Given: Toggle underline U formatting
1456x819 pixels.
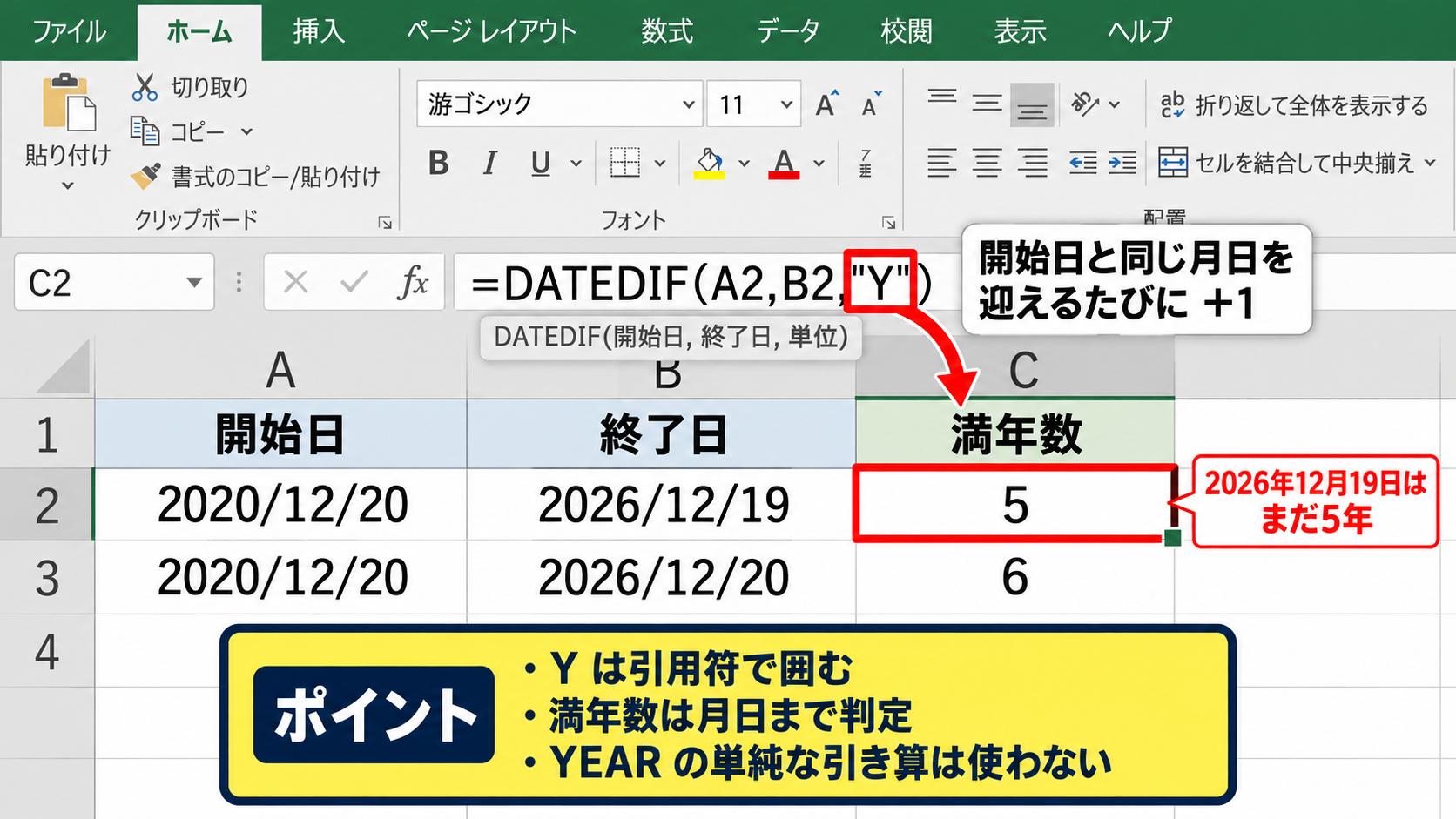Looking at the screenshot, I should [541, 163].
